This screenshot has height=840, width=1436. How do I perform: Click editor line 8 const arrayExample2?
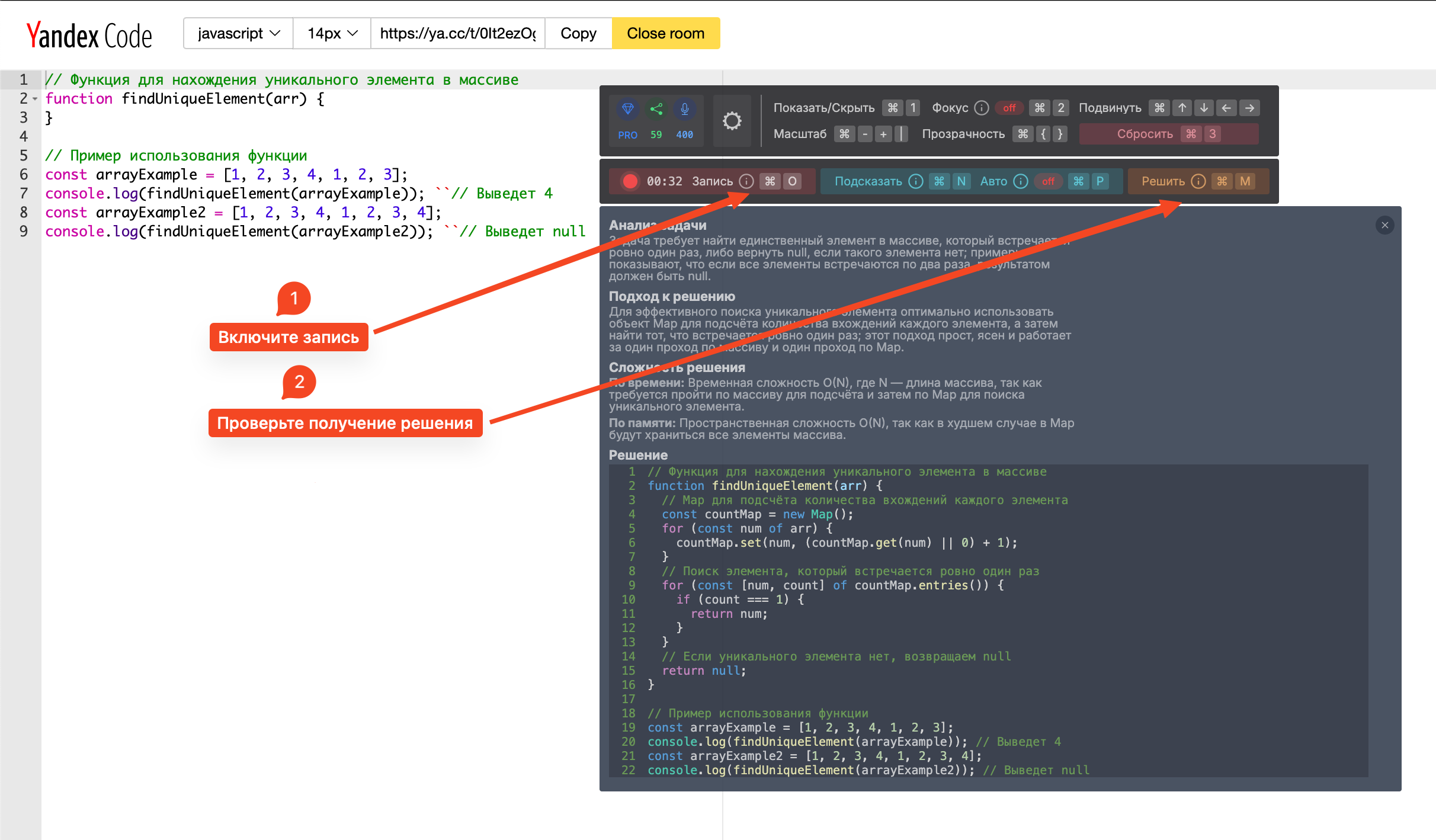[243, 213]
